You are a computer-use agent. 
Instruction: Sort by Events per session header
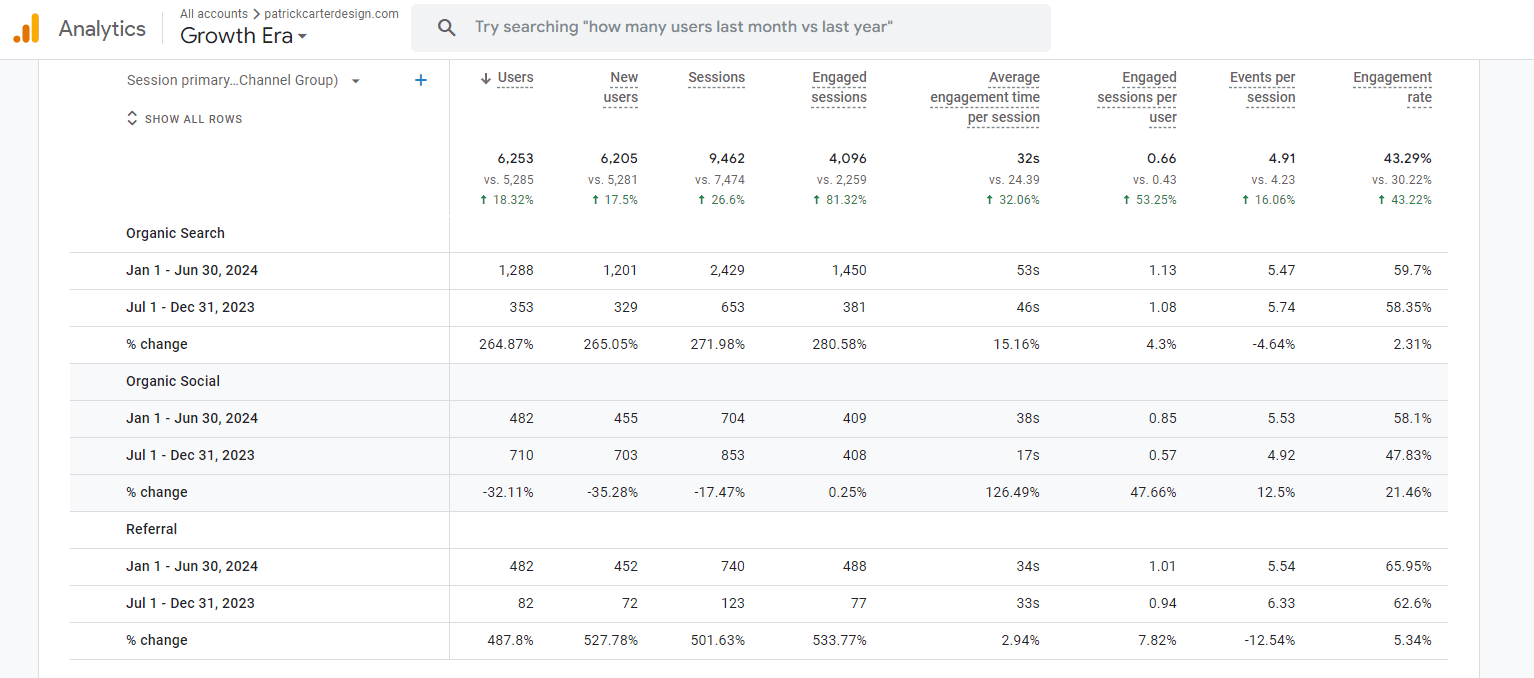(1262, 87)
